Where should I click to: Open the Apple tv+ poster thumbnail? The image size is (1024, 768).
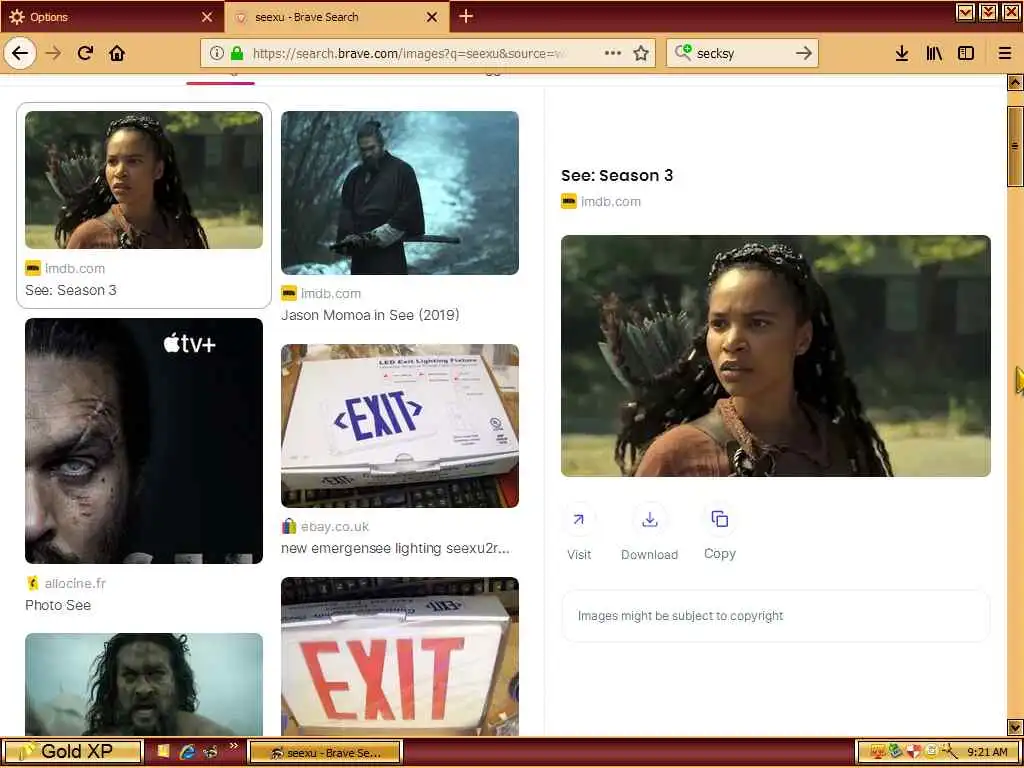tap(144, 441)
